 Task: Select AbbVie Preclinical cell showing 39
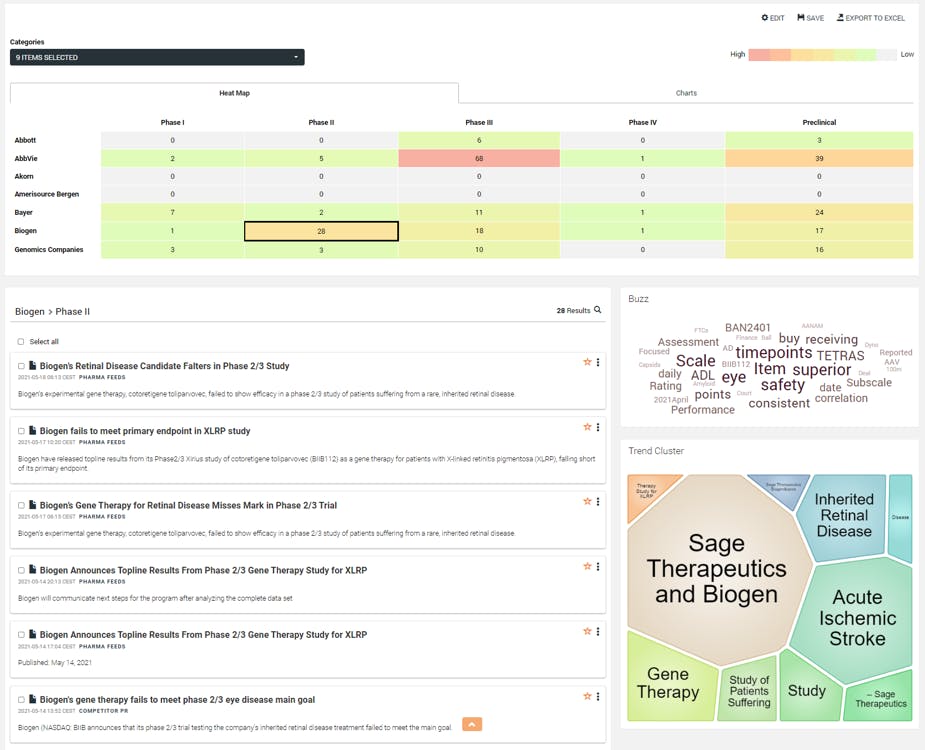[x=819, y=158]
